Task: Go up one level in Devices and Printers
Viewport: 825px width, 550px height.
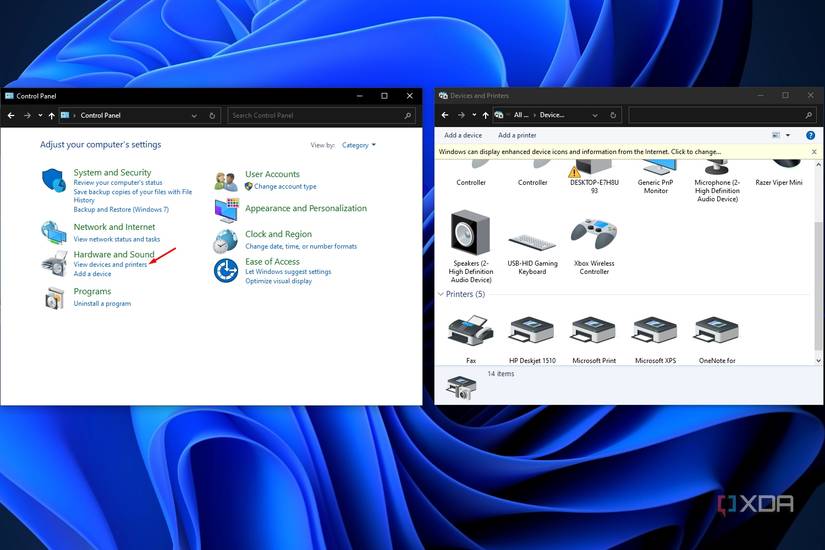Action: coord(485,115)
